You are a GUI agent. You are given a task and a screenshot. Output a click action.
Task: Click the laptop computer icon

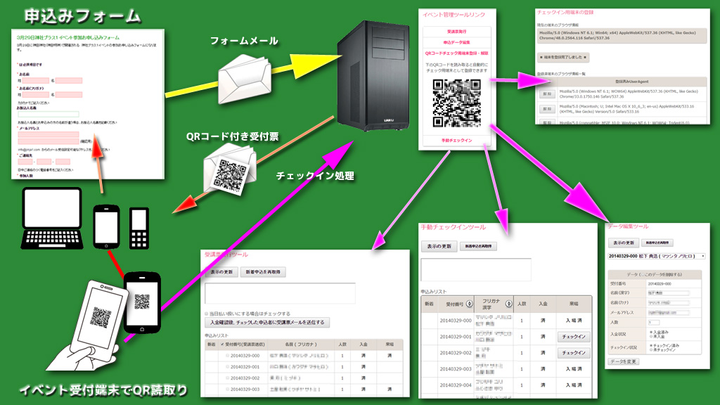point(52,219)
